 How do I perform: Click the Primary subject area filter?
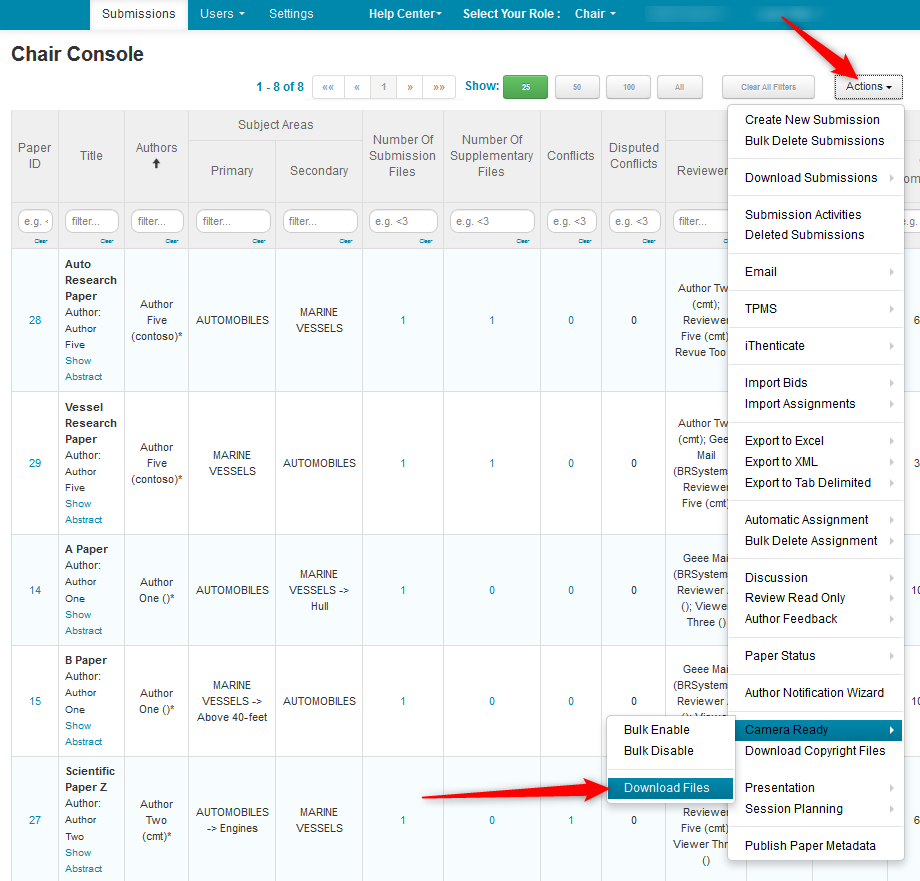coord(233,221)
